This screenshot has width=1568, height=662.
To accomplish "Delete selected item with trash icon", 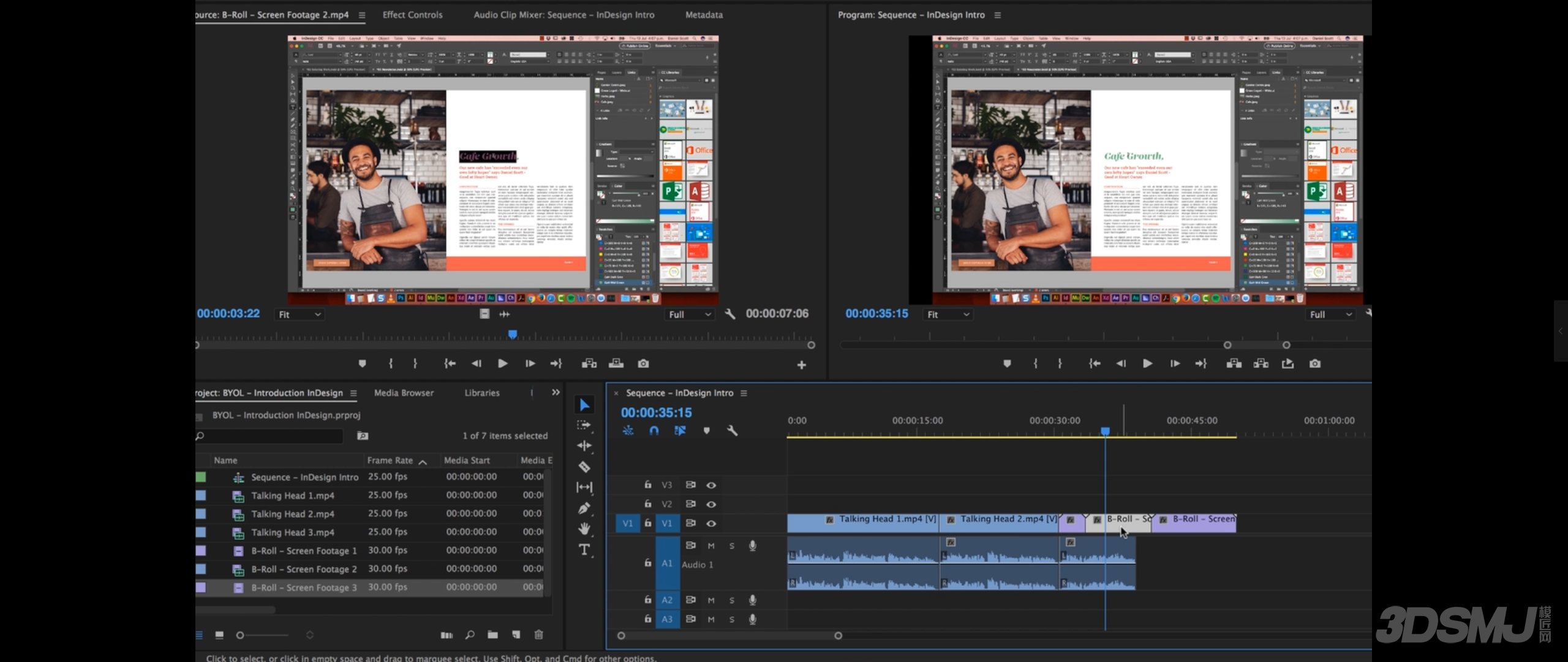I will pyautogui.click(x=538, y=634).
